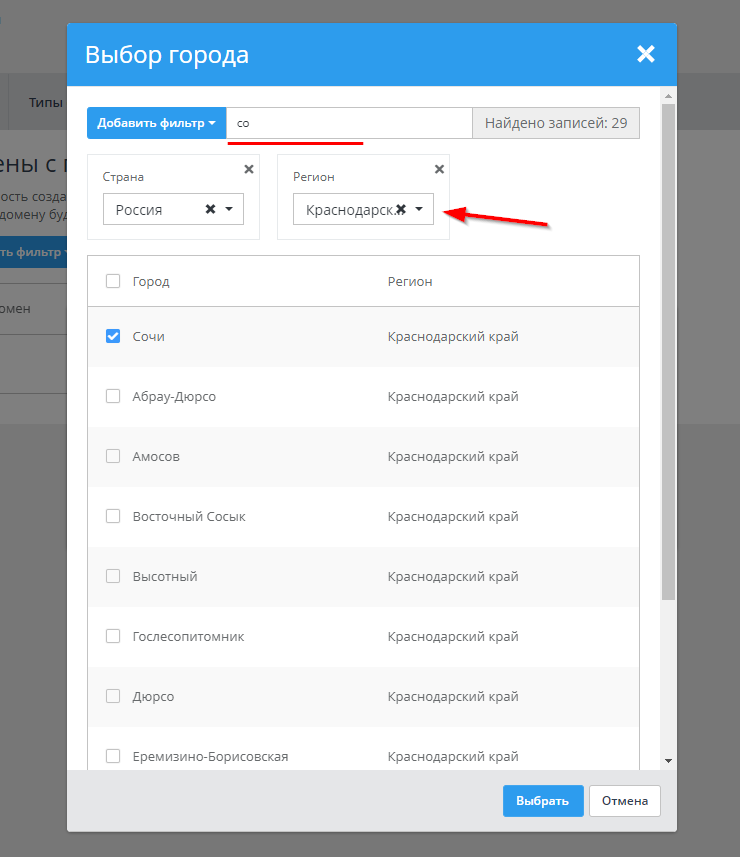
Task: Enable the Восточный Сосык checkbox
Action: click(113, 516)
